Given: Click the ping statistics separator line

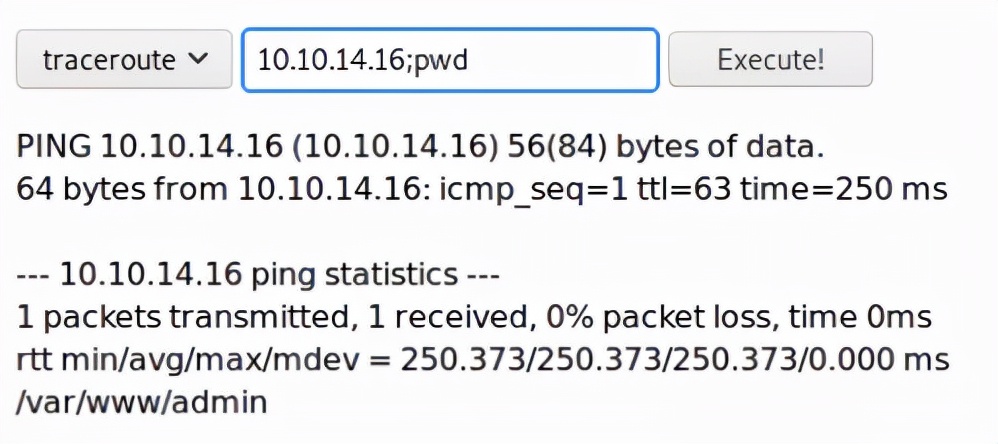Looking at the screenshot, I should pos(257,274).
